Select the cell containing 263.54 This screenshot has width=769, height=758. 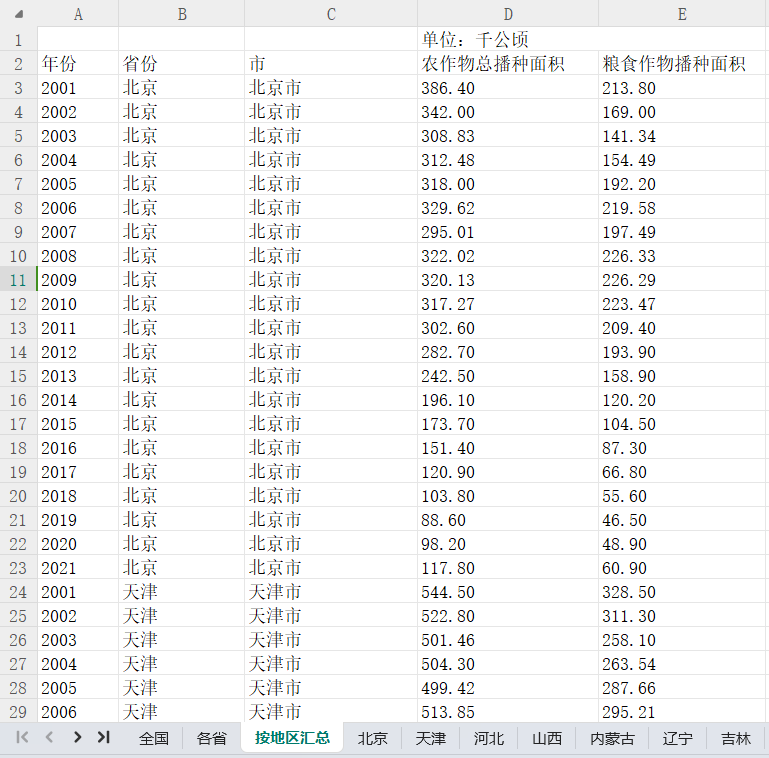point(682,663)
